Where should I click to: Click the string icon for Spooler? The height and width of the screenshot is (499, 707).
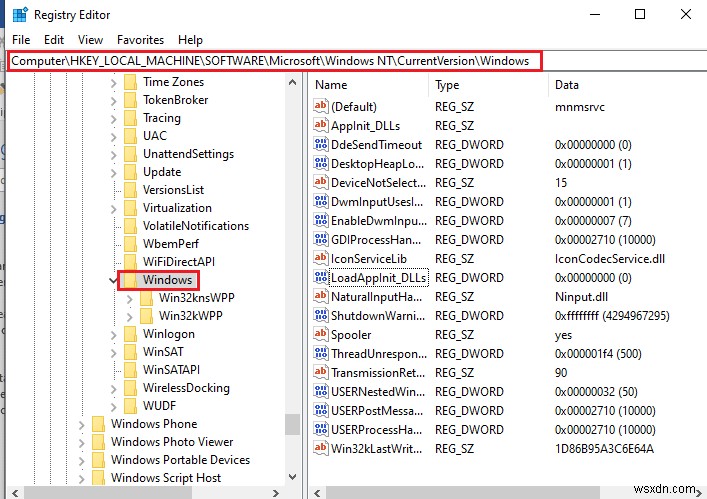(321, 334)
